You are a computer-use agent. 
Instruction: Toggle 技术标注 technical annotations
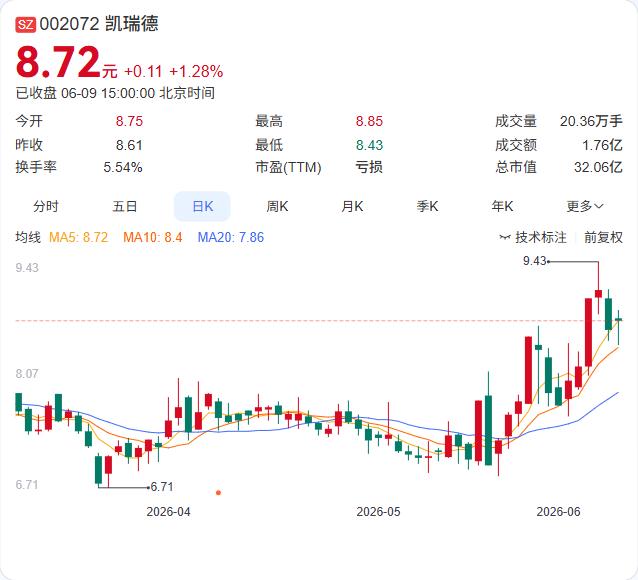coord(540,237)
